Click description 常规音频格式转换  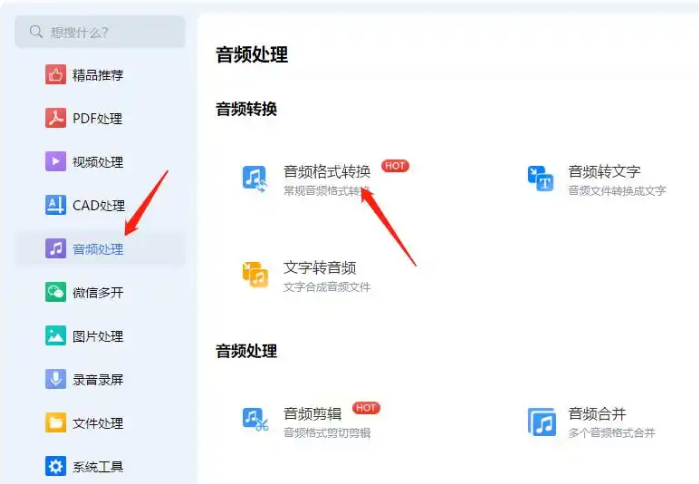click(x=327, y=191)
